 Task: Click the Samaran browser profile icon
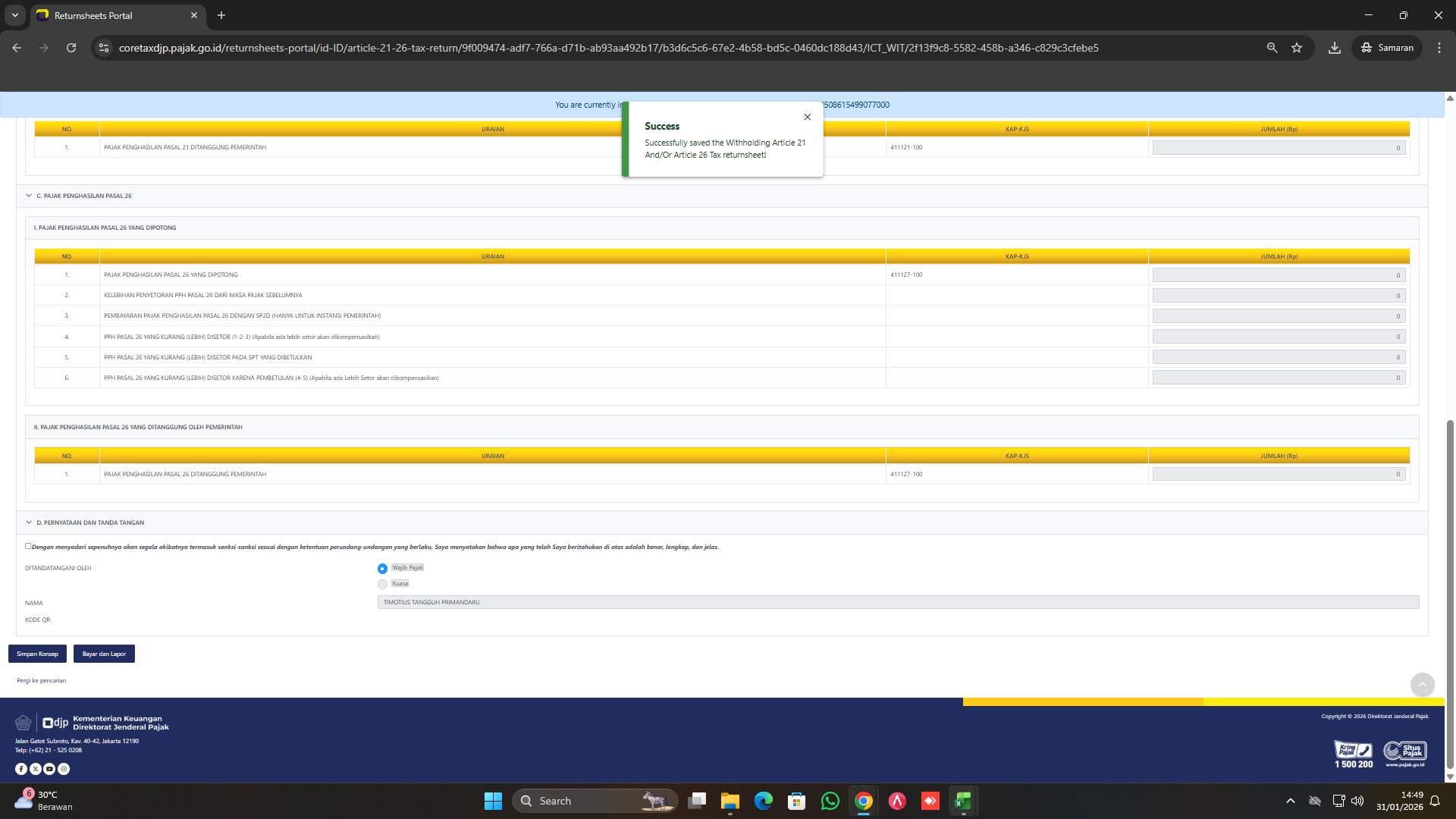(x=1386, y=47)
